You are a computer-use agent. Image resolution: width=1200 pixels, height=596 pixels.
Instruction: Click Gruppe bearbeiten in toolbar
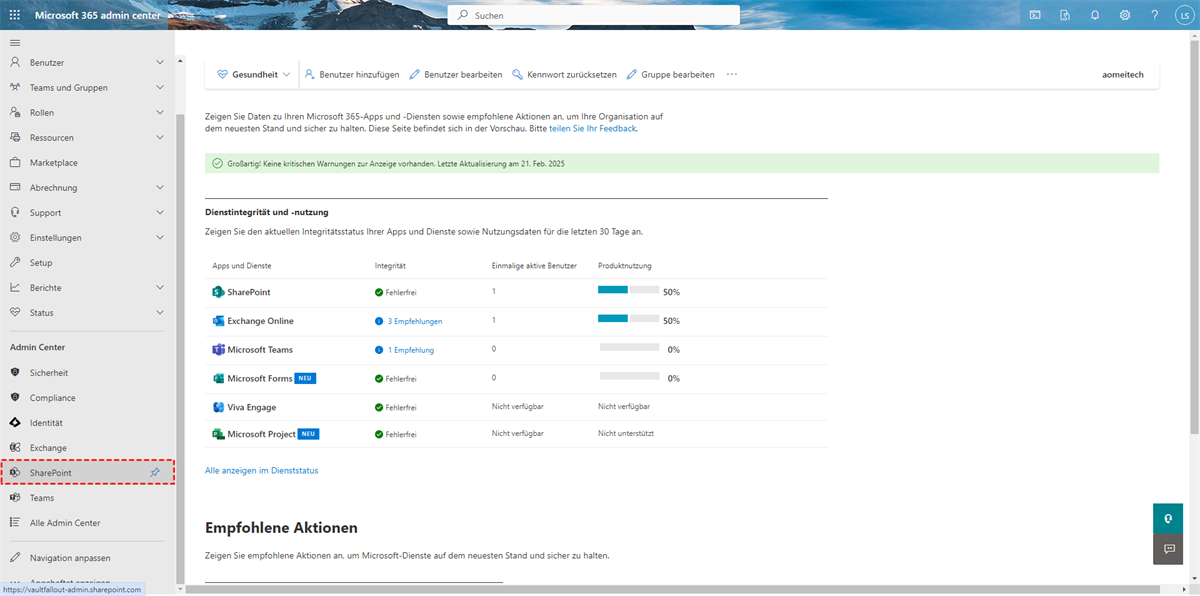[671, 74]
